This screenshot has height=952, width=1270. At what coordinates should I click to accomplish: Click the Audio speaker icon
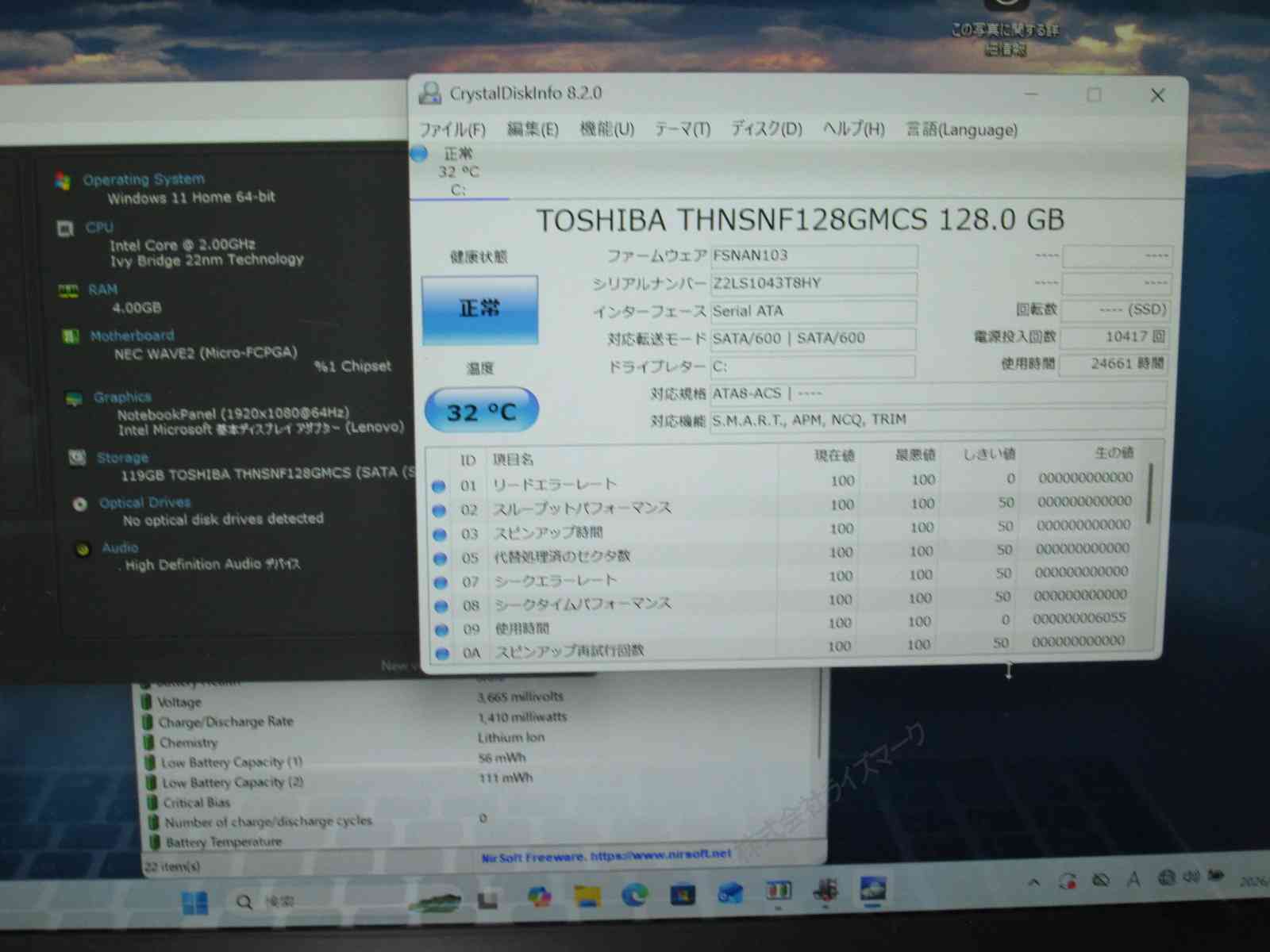(x=83, y=549)
